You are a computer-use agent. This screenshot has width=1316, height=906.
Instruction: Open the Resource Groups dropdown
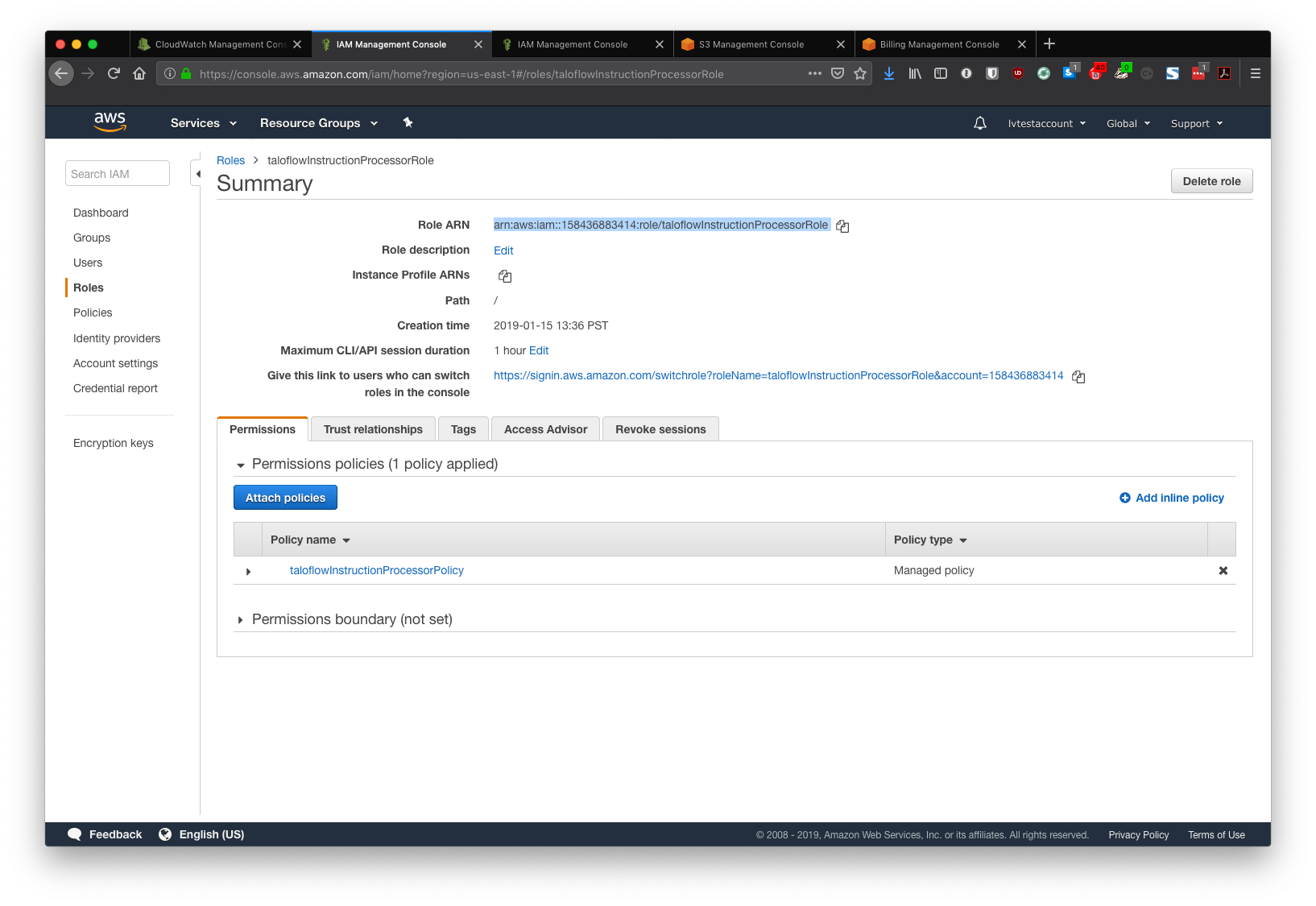click(x=319, y=123)
